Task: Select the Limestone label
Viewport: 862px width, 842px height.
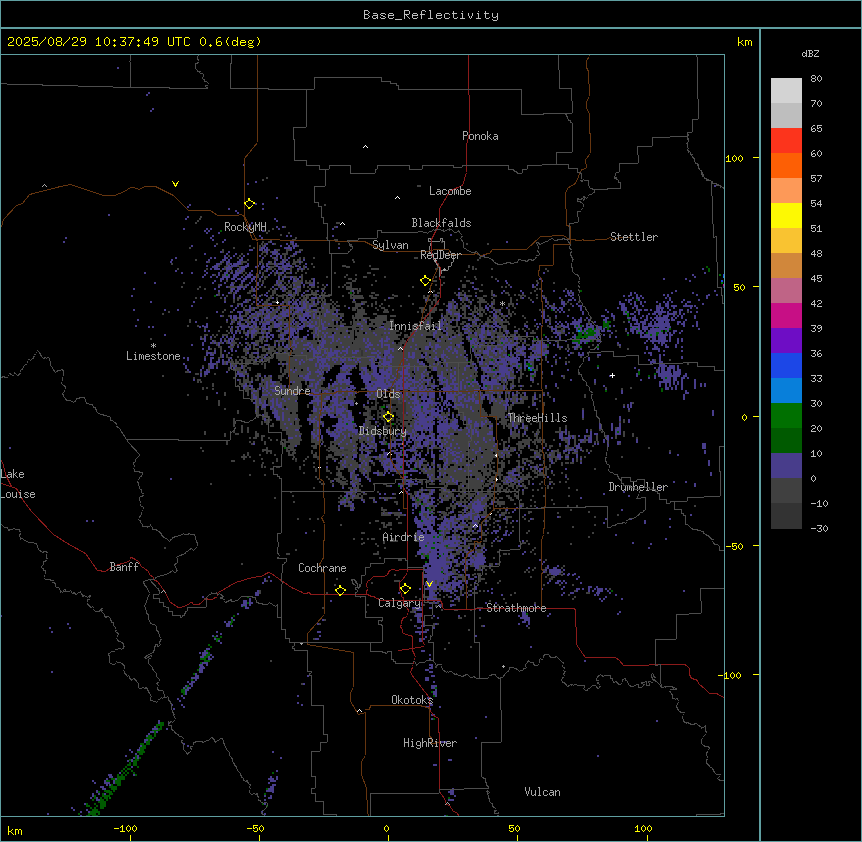Action: 153,356
